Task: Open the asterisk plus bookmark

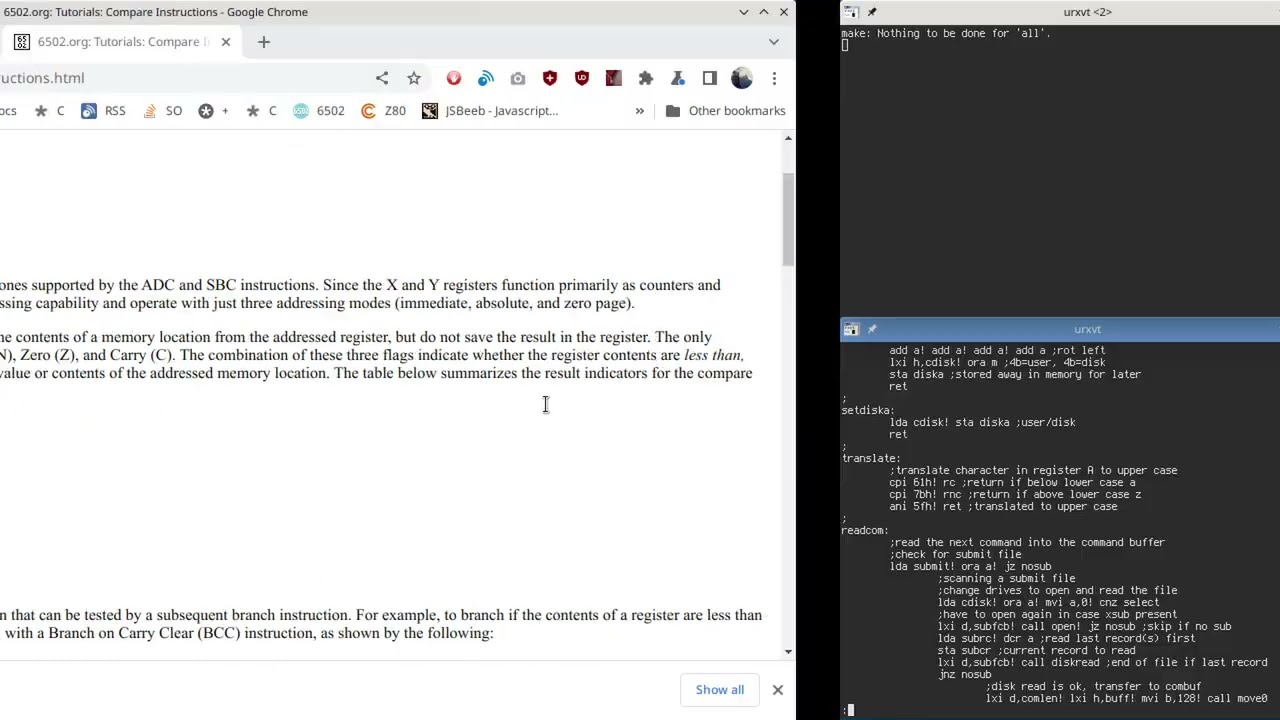Action: (x=214, y=111)
